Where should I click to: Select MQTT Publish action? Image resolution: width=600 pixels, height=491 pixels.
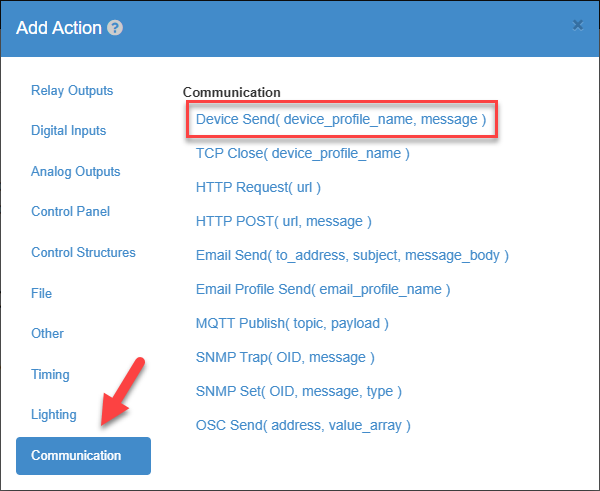point(292,324)
